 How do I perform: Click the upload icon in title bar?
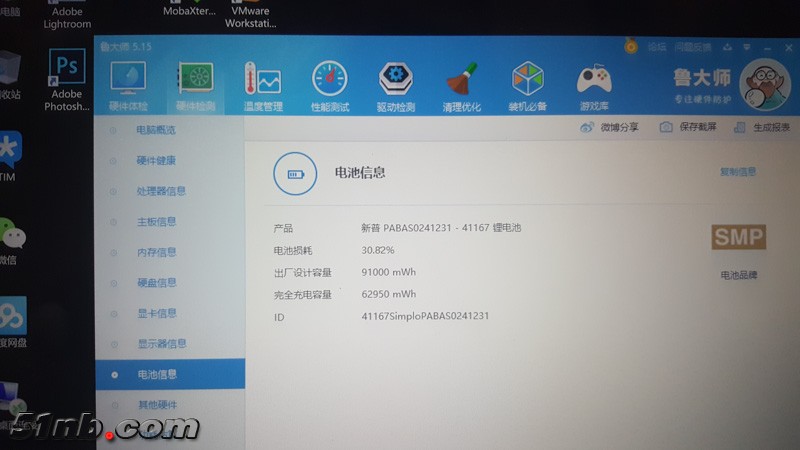click(x=728, y=47)
